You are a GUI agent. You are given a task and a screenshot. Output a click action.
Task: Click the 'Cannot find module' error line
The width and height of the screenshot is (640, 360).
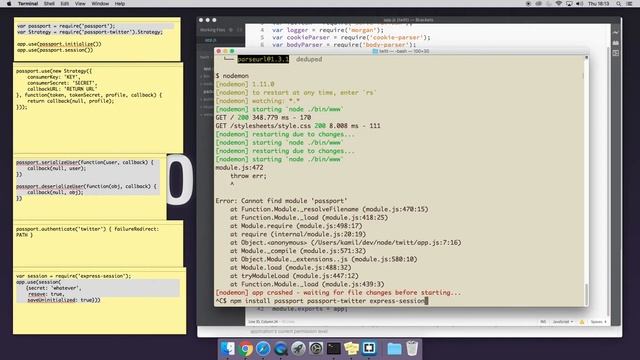282,201
